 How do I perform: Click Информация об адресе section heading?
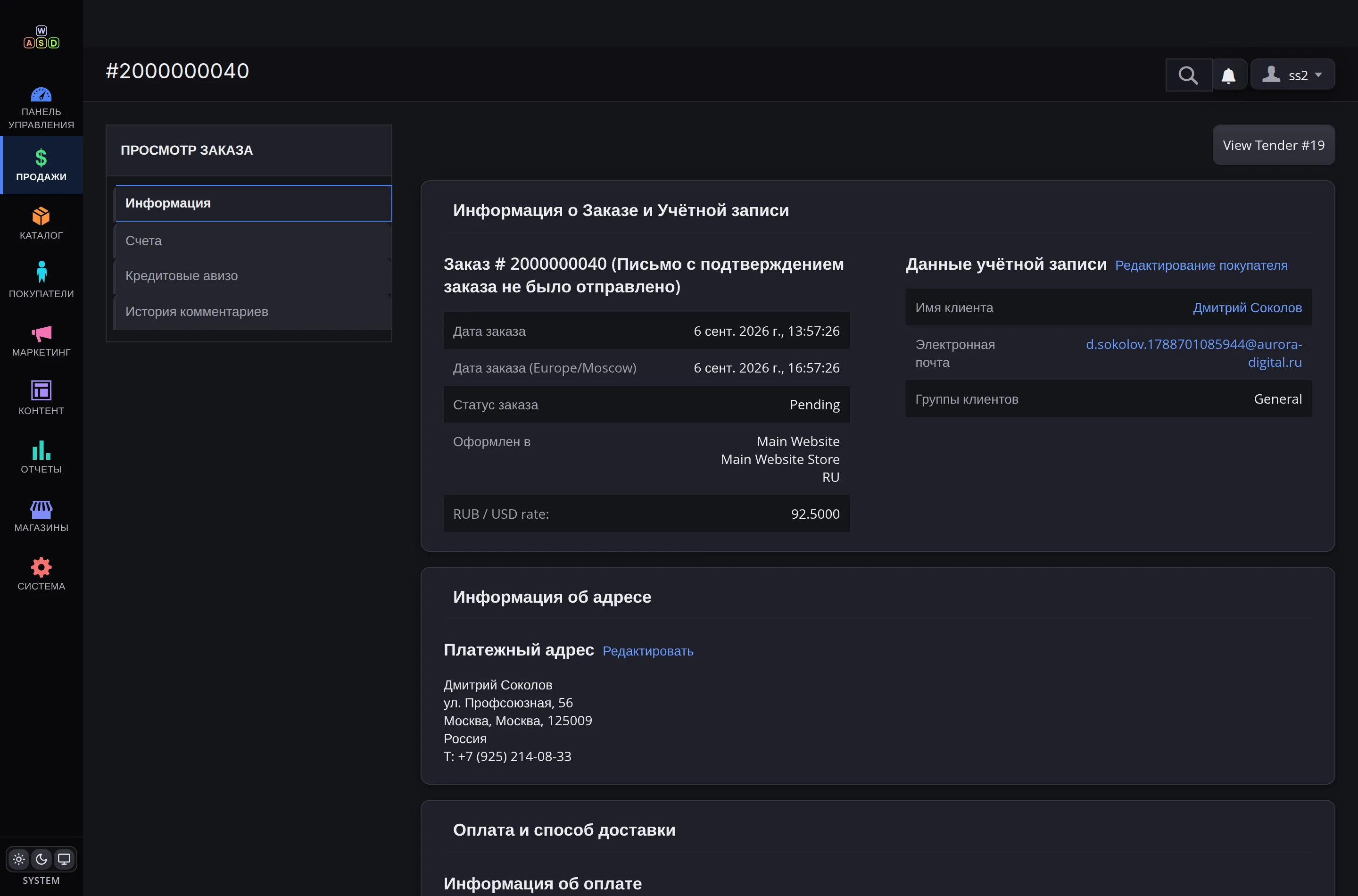click(552, 597)
